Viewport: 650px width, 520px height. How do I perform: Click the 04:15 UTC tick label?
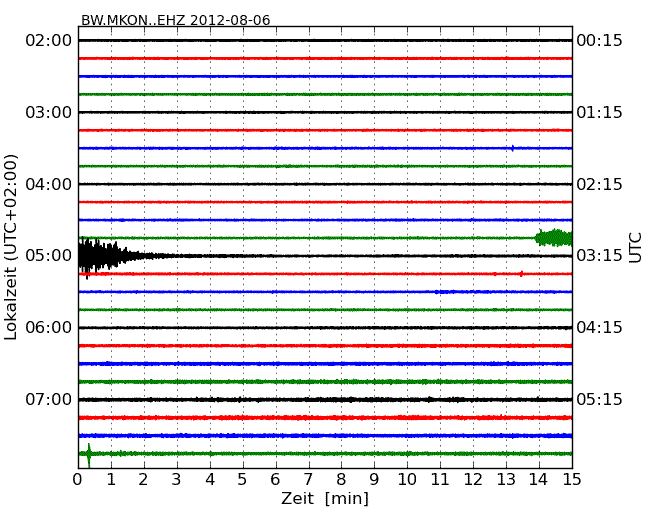599,328
